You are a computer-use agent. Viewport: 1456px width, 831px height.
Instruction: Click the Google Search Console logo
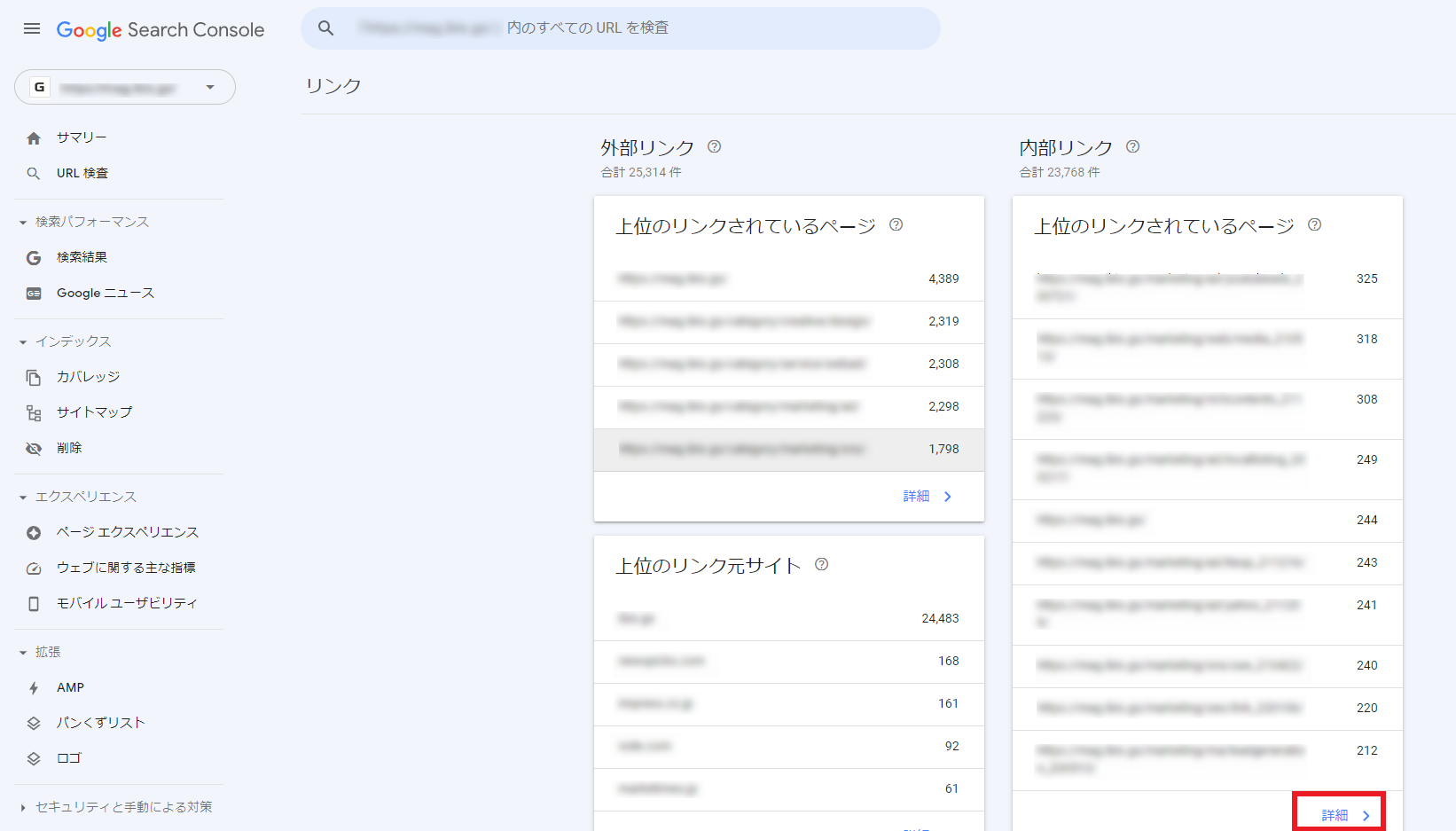coord(160,29)
